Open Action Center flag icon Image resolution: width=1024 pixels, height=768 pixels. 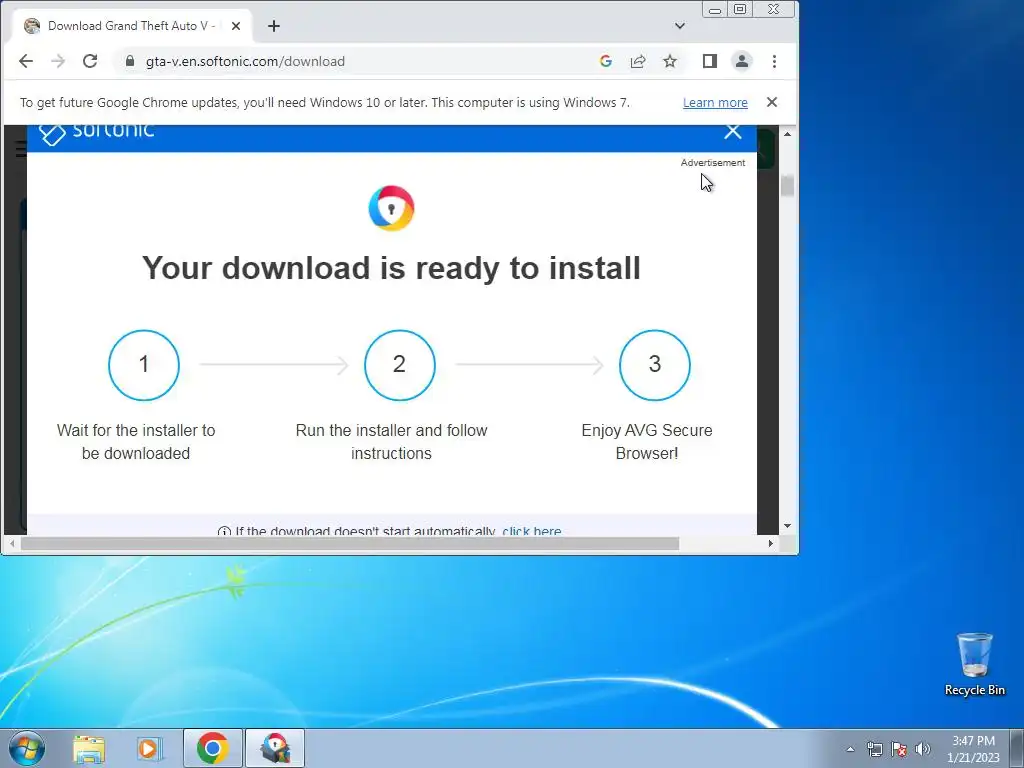[899, 749]
